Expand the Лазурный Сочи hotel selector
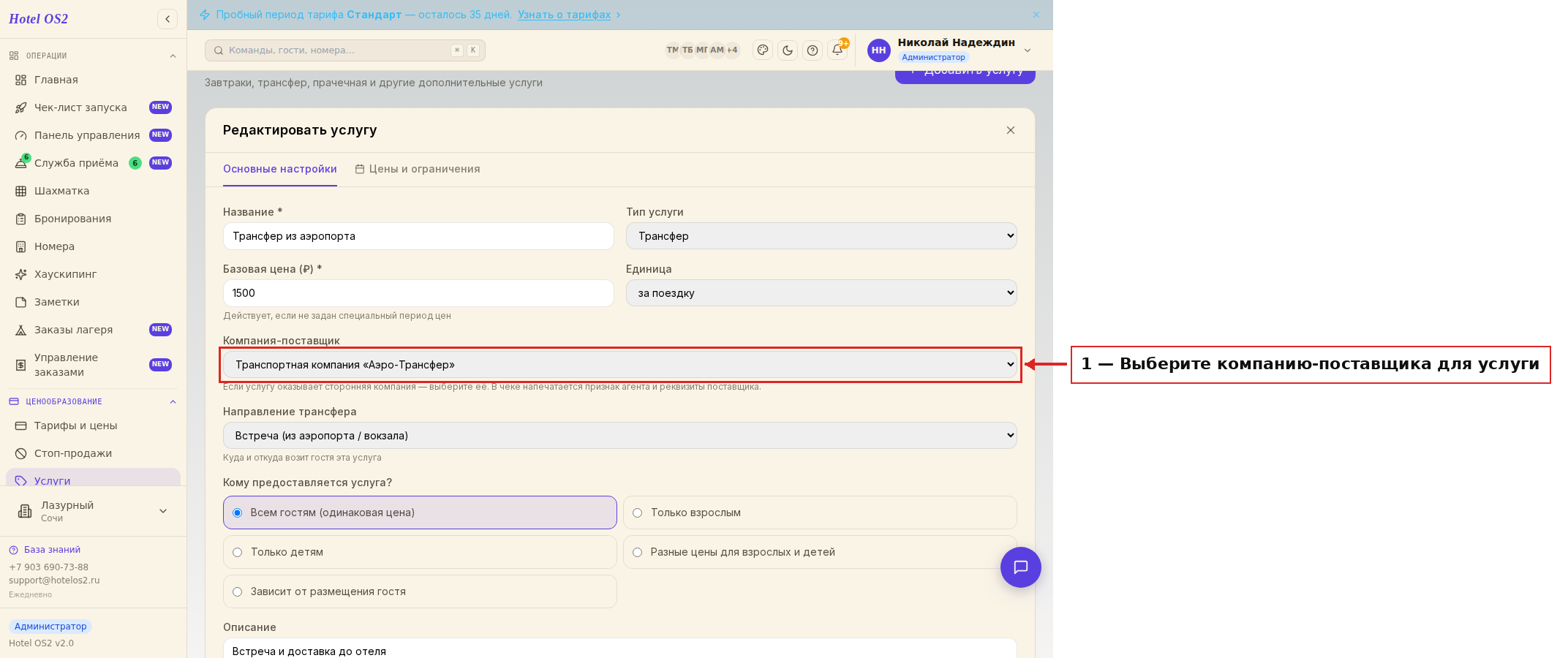 click(93, 511)
